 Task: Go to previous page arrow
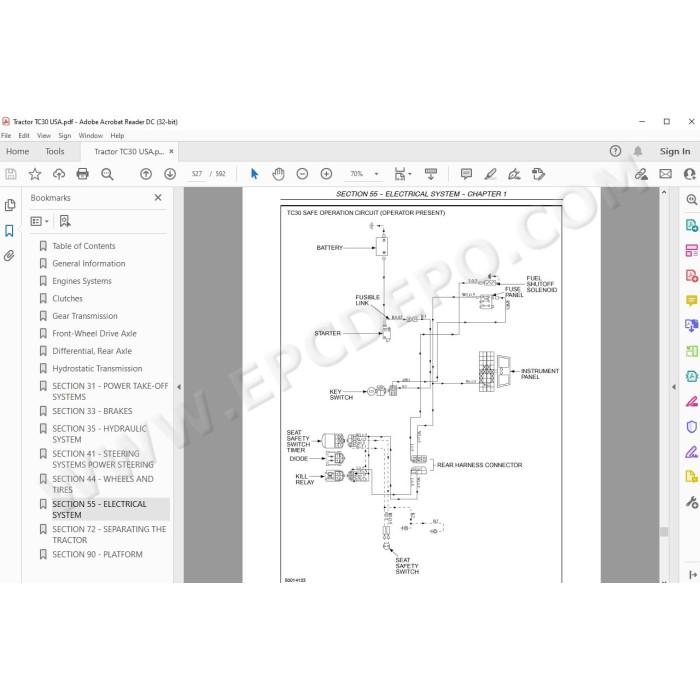point(146,174)
